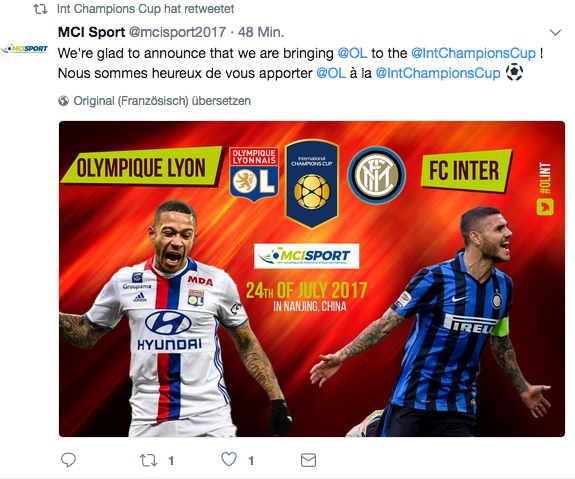Image resolution: width=575 pixels, height=479 pixels.
Task: Open @OL mention in French sentence
Action: point(331,73)
